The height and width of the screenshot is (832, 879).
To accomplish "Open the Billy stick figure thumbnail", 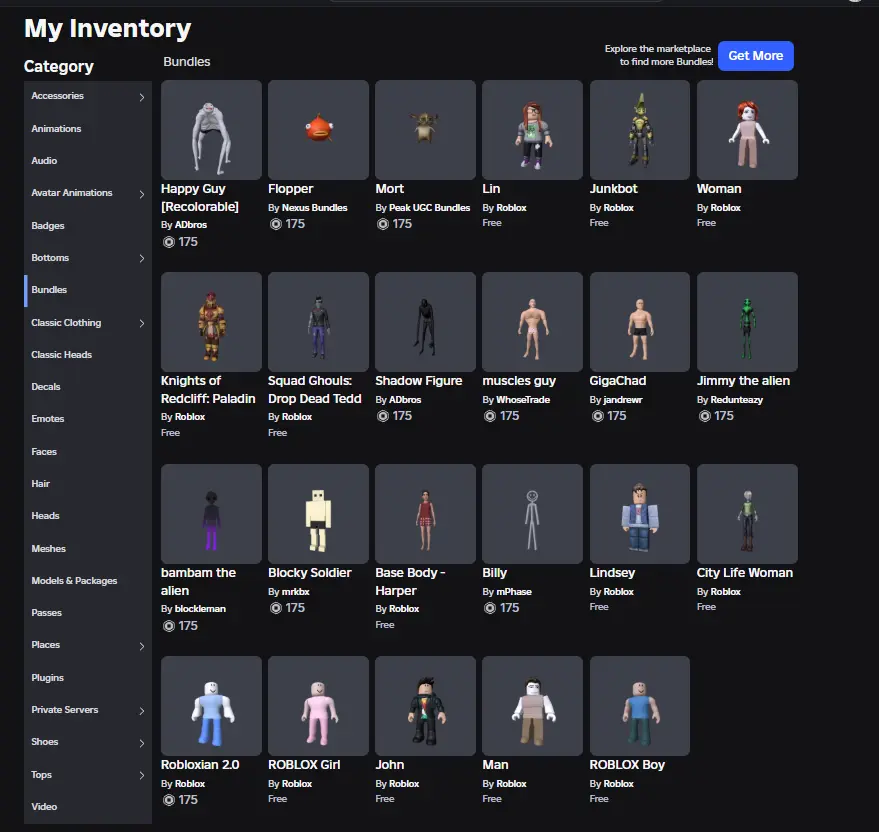I will tap(532, 514).
